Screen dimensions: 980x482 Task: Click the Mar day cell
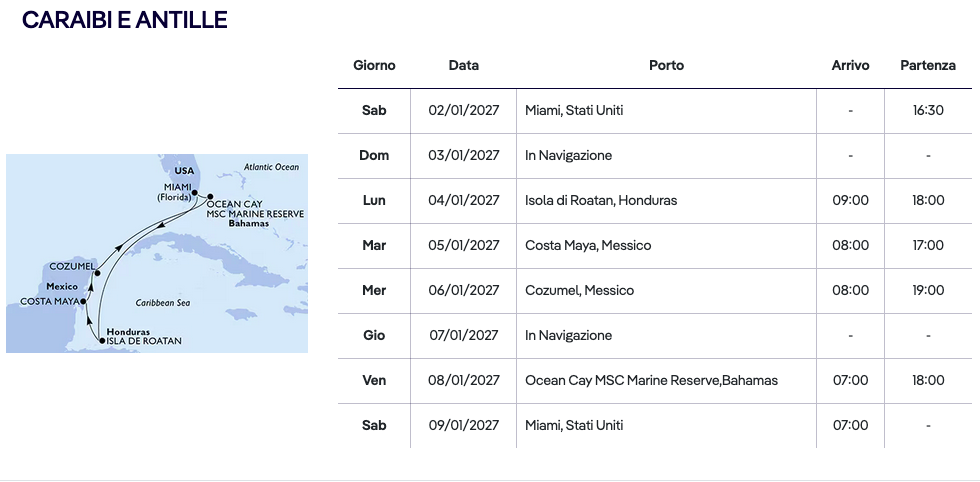(x=374, y=246)
